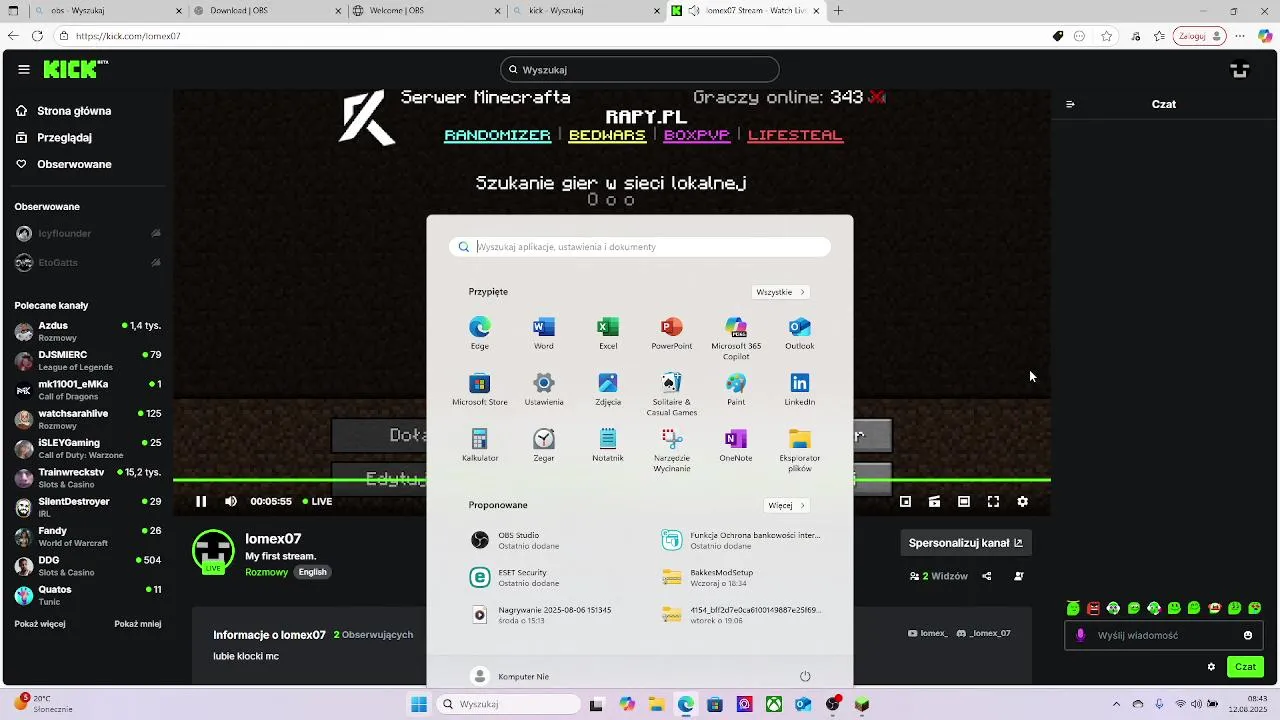Switch to Welcome | OBS tab

pyautogui.click(x=425, y=11)
